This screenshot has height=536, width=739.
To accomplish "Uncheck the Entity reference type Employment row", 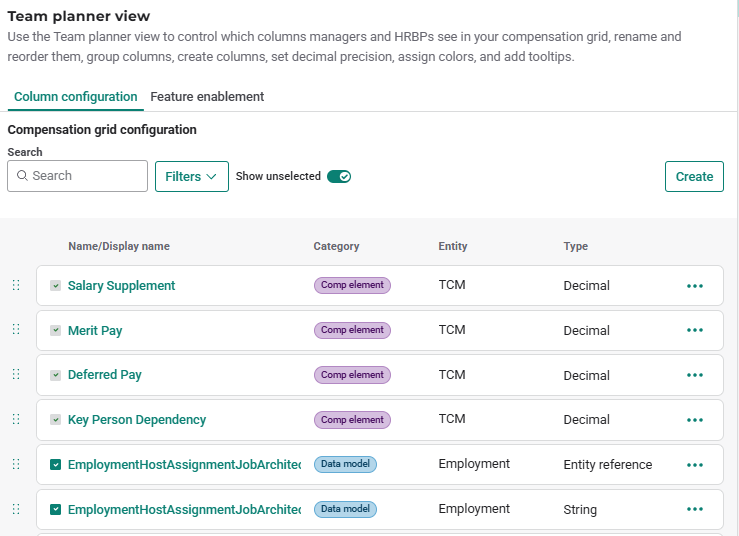I will pyautogui.click(x=56, y=465).
